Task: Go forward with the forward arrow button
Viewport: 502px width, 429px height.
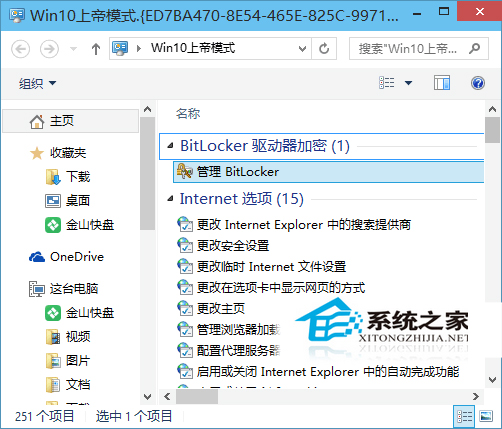Action: pos(49,49)
